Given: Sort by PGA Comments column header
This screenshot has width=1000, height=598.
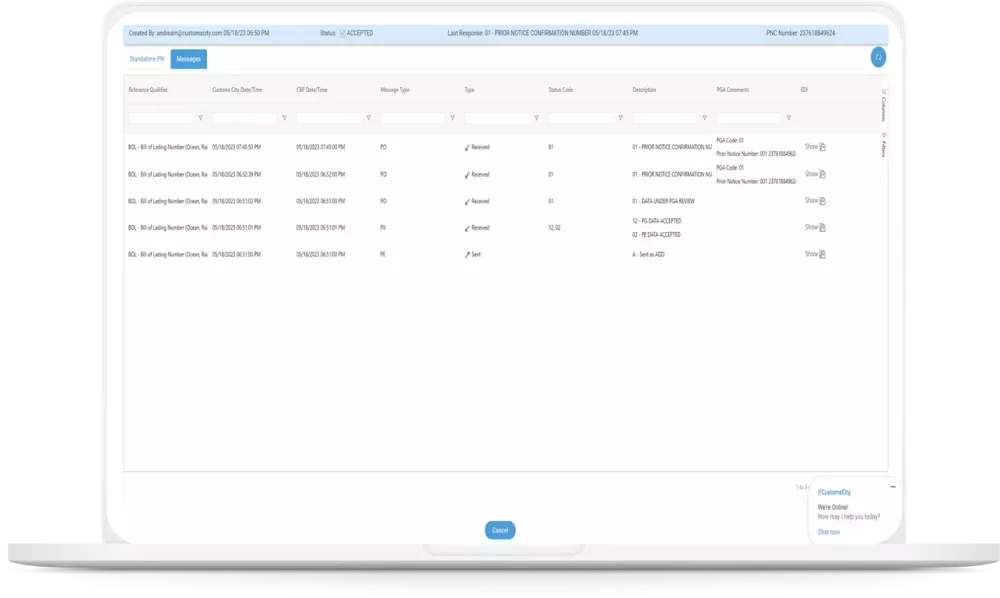Looking at the screenshot, I should (x=733, y=90).
